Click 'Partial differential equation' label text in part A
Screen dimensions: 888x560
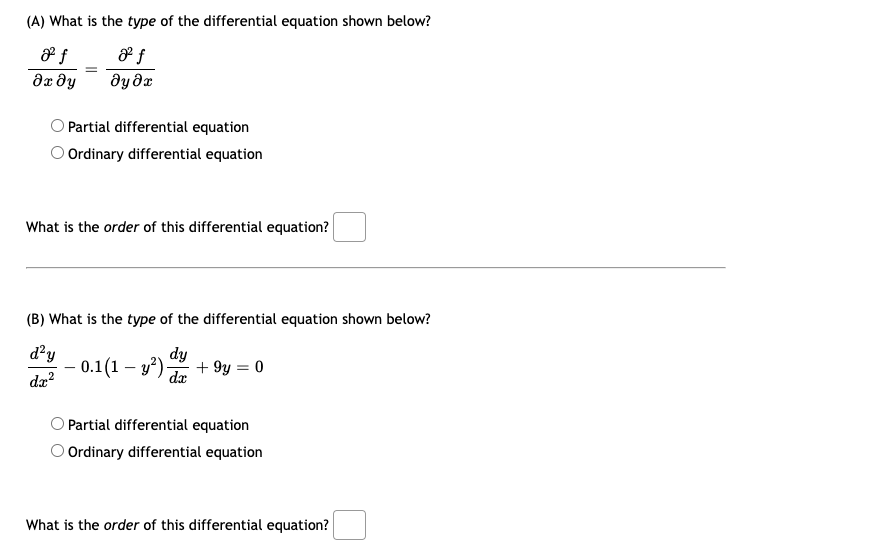click(x=158, y=127)
